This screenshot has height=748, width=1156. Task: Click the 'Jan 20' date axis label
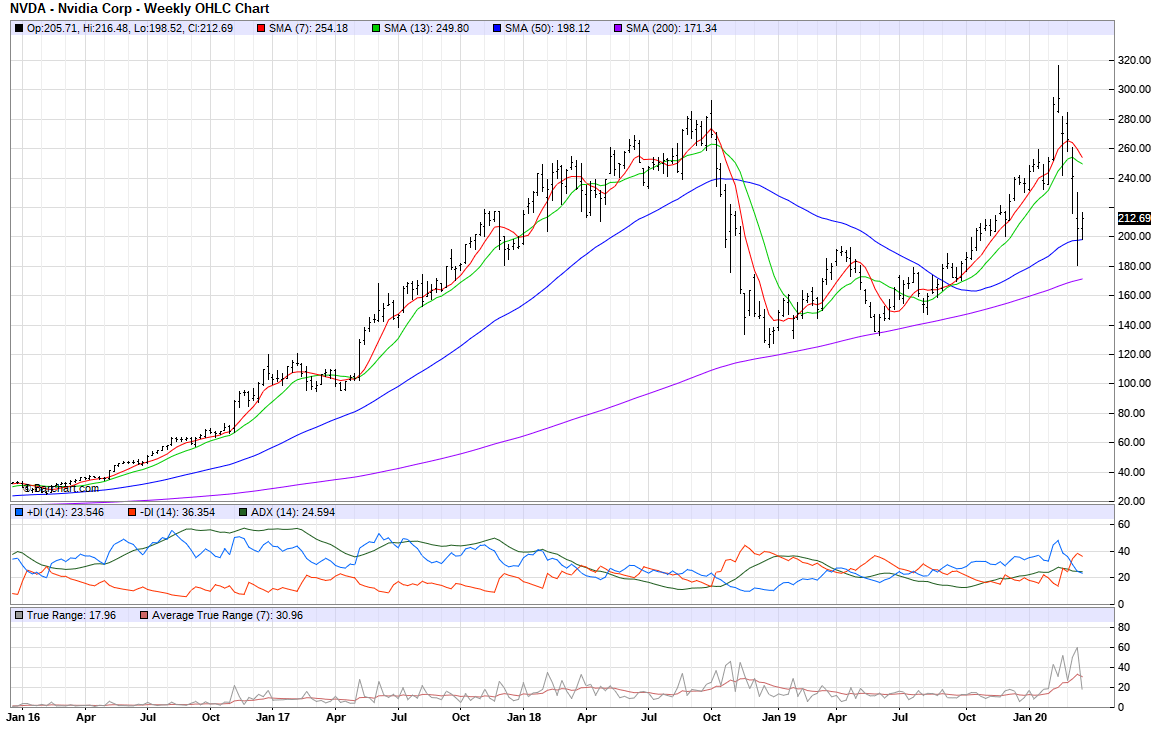pos(1030,717)
